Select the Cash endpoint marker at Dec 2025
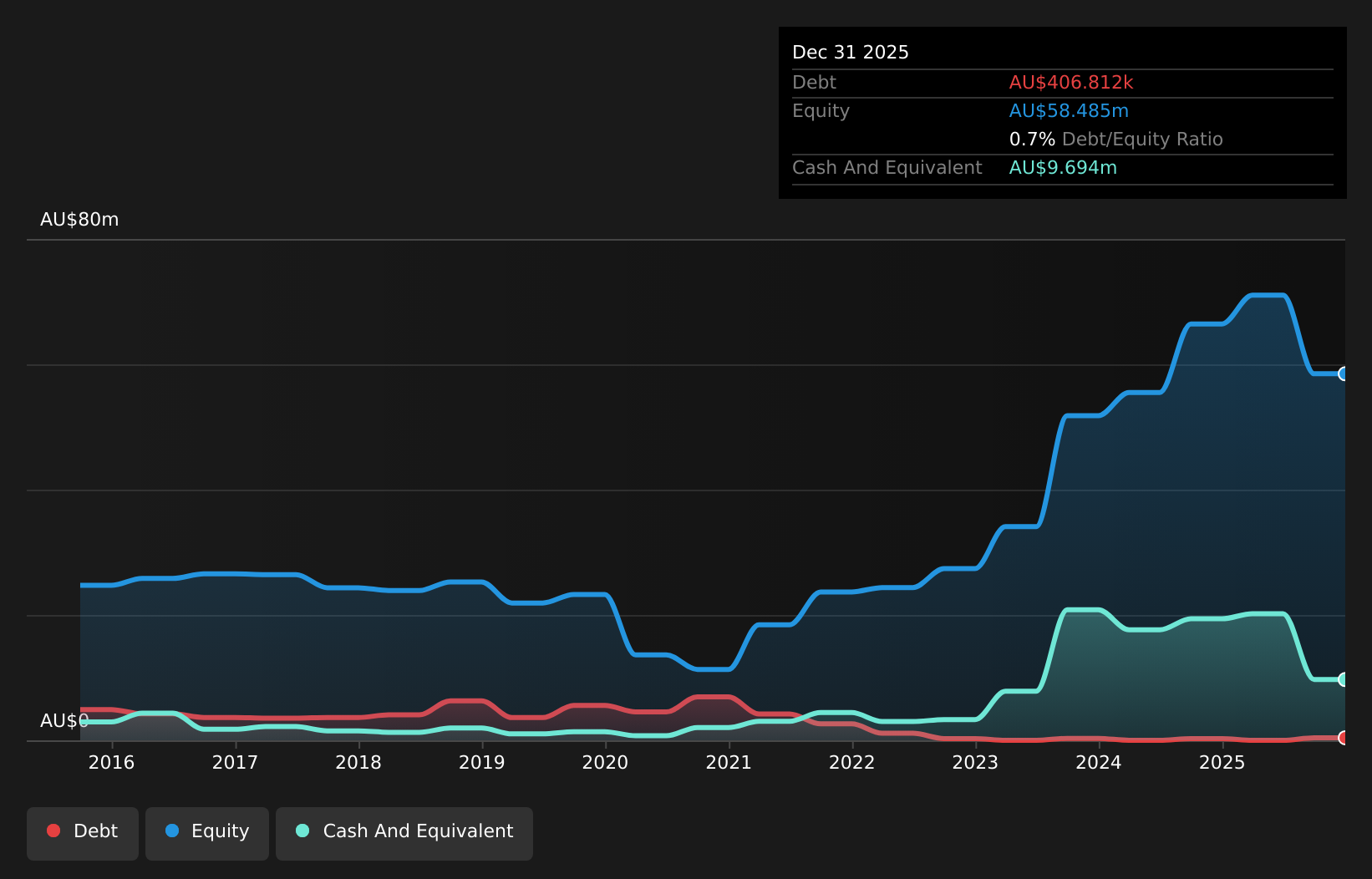This screenshot has width=1372, height=879. [1344, 679]
